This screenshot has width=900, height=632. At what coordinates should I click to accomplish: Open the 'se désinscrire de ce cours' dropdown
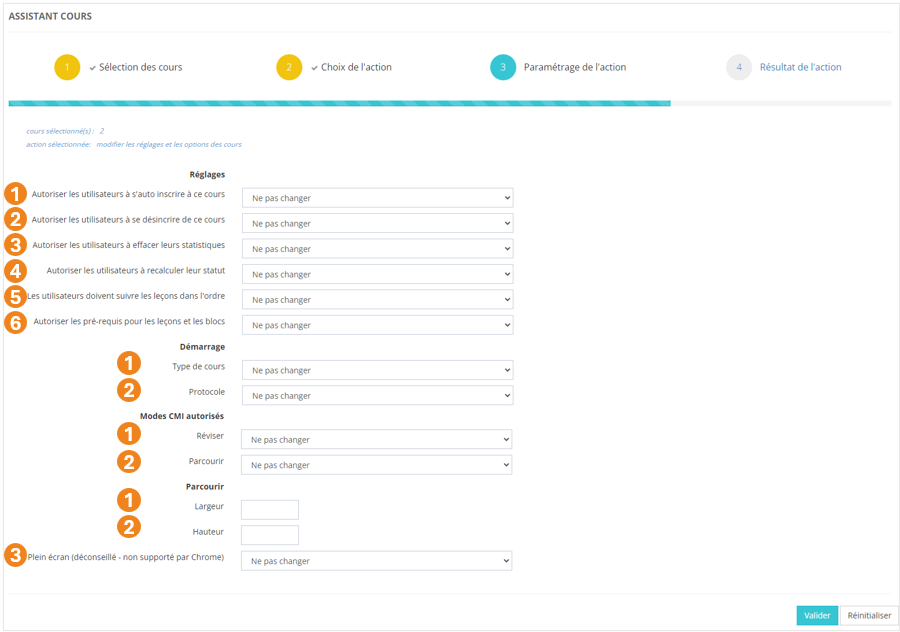377,223
